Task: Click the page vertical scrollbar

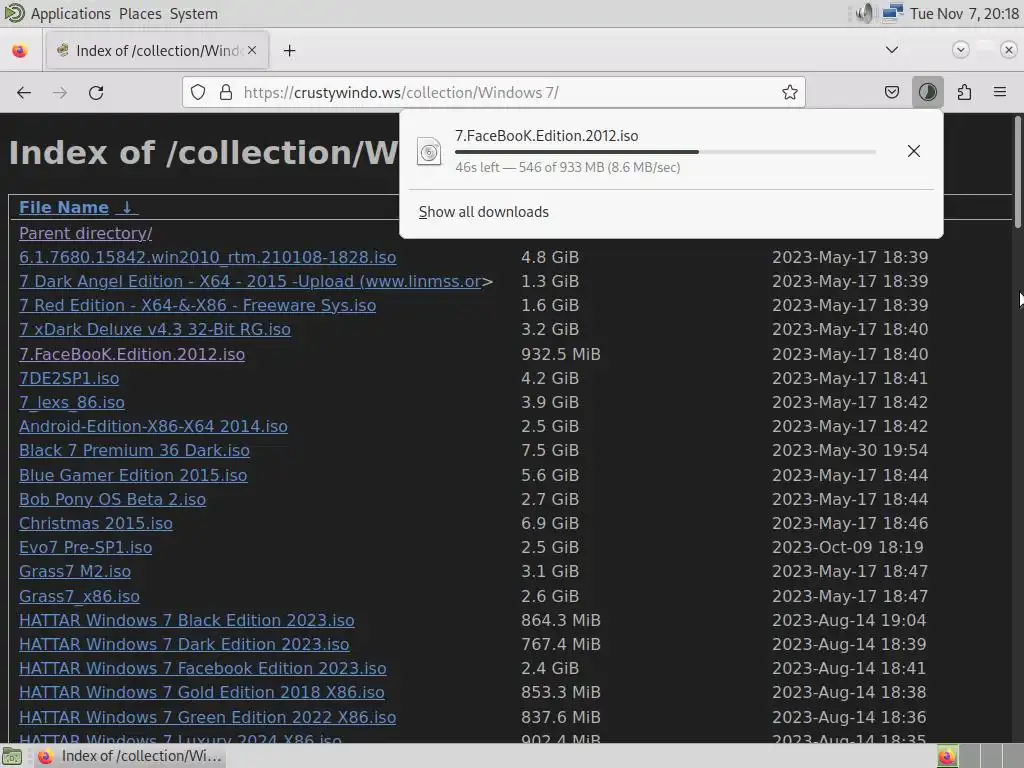Action: [x=1017, y=172]
